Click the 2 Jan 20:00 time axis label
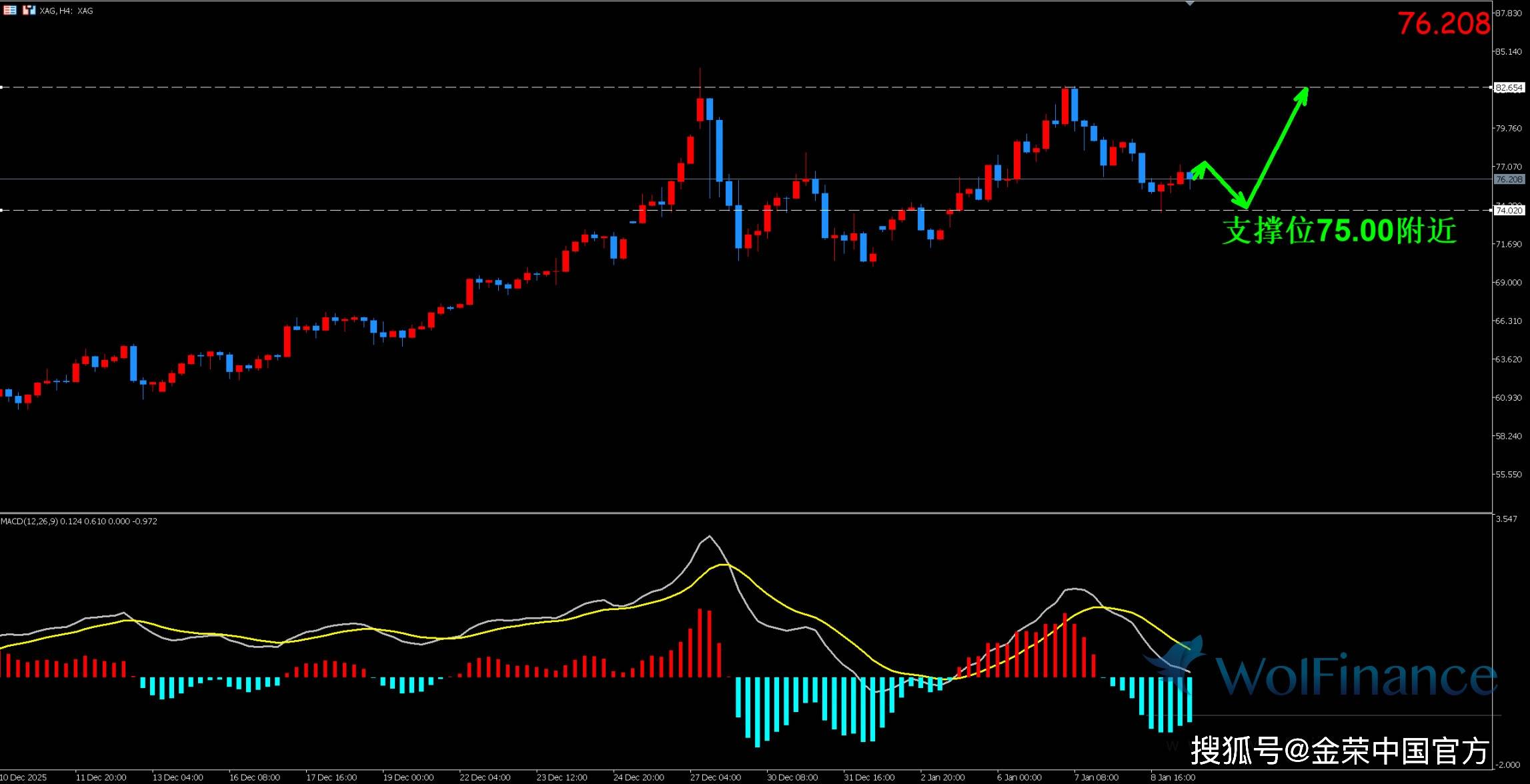The image size is (1530, 784). 942,777
